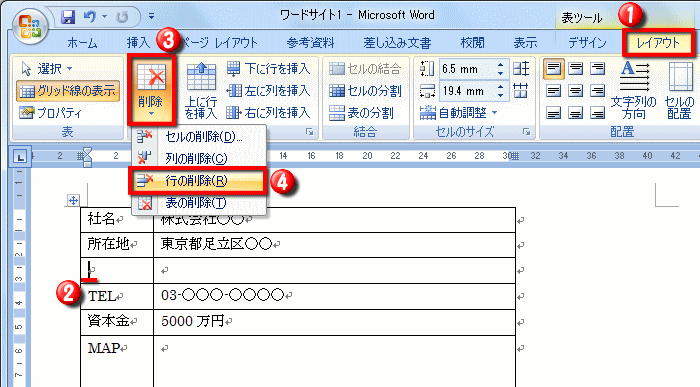Undo the last action via the arrow icon
This screenshot has height=387, width=700.
90,17
